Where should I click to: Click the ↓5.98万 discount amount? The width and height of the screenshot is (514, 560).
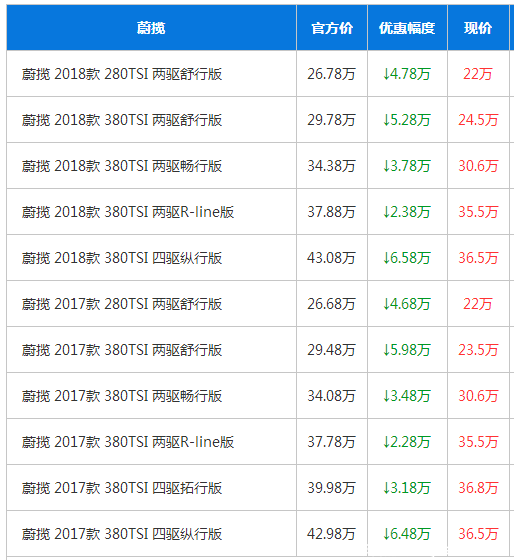tap(406, 350)
